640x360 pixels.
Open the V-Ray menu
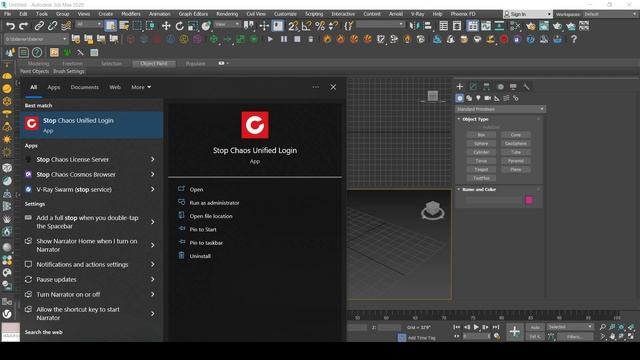click(x=417, y=14)
